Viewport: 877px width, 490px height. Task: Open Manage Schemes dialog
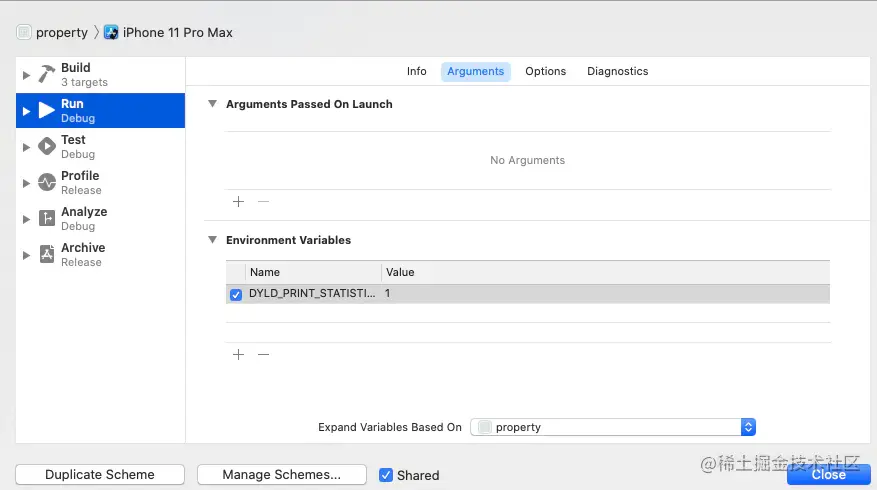(281, 475)
